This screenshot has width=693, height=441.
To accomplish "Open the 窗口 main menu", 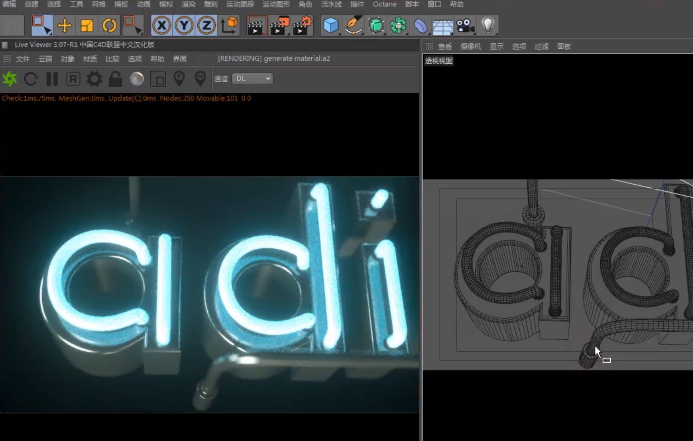I will tap(434, 4).
